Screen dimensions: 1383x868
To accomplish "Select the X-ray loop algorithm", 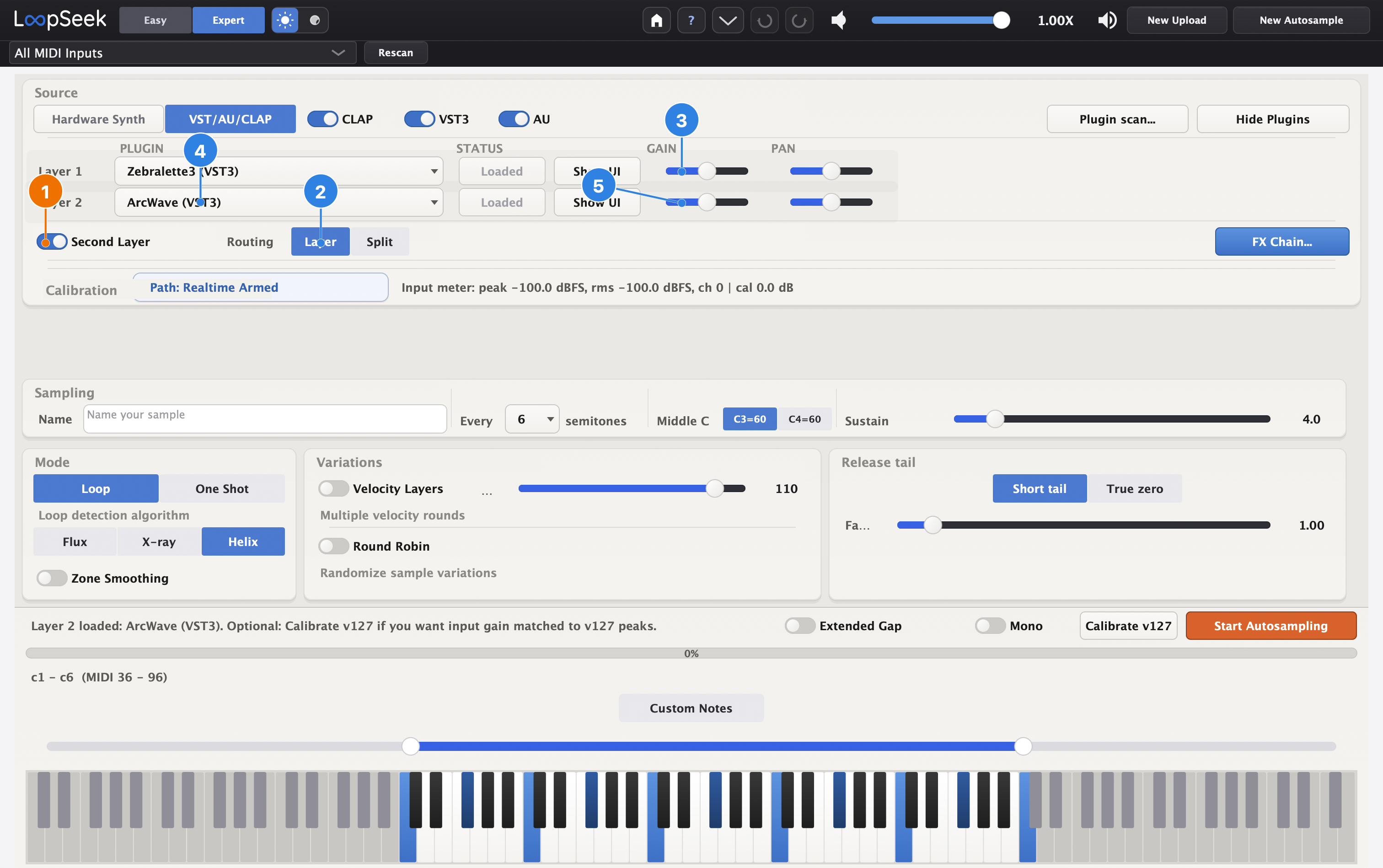I will click(x=159, y=541).
